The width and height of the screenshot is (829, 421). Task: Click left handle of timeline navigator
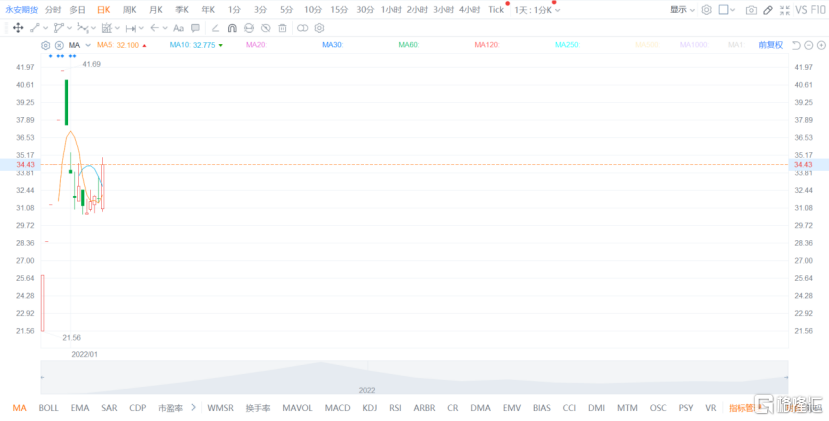point(42,377)
